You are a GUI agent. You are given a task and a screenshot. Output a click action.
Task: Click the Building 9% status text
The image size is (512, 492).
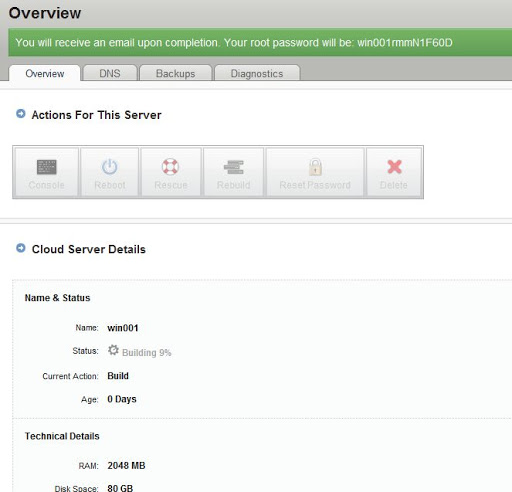click(147, 353)
